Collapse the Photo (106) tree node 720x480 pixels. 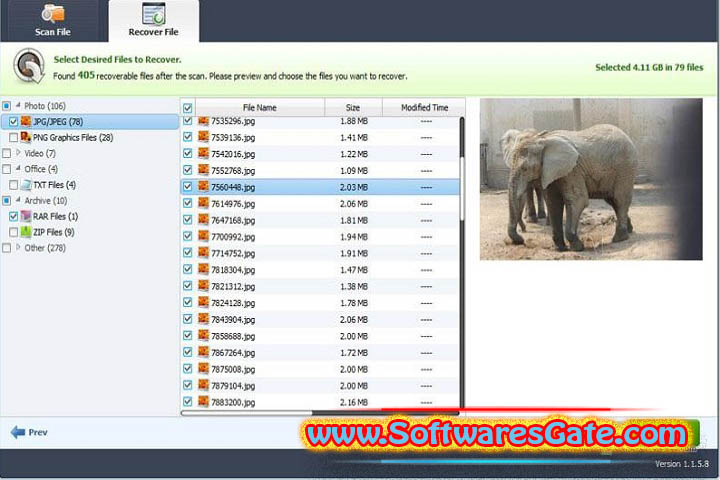tap(18, 106)
